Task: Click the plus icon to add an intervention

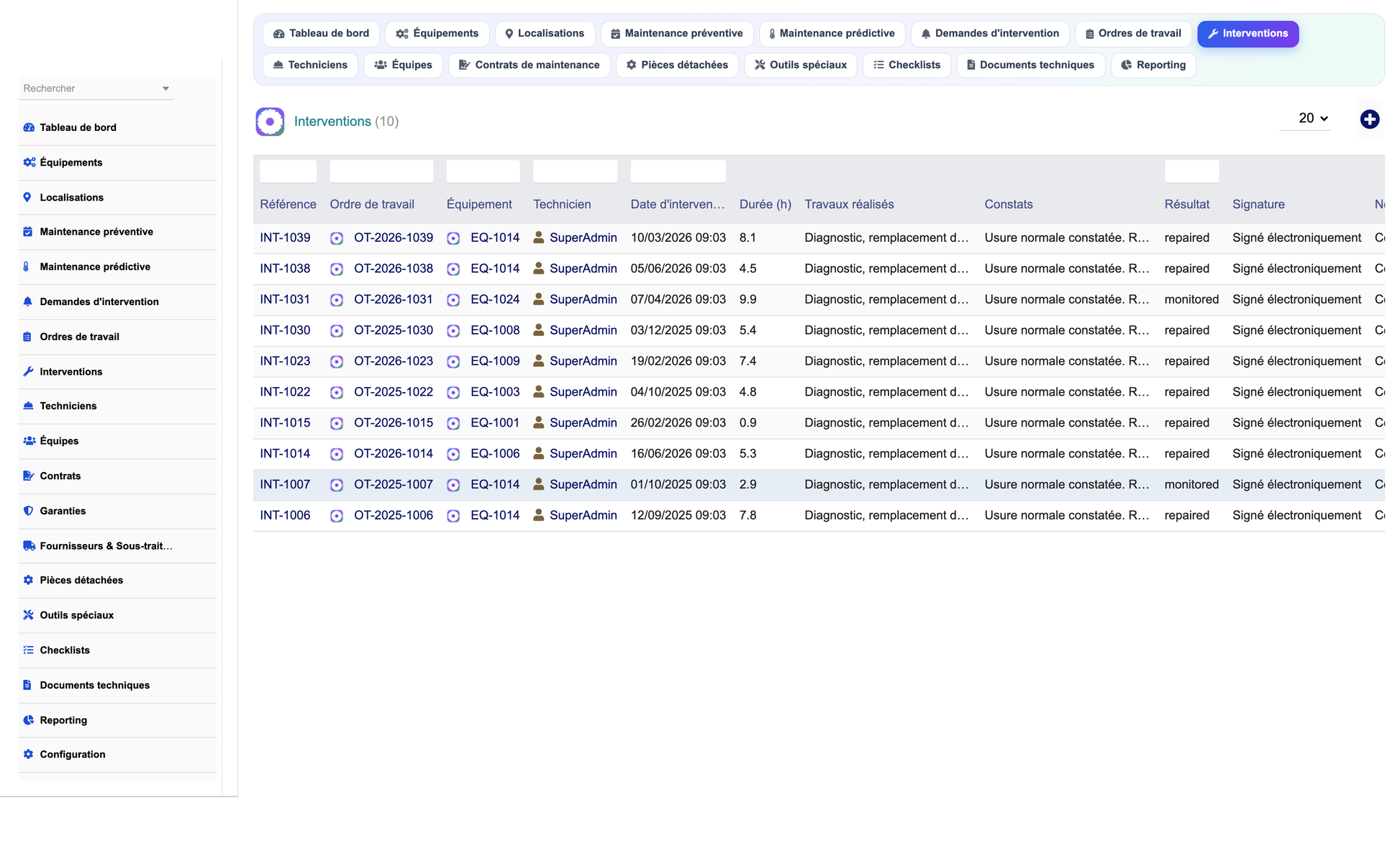Action: (x=1369, y=119)
